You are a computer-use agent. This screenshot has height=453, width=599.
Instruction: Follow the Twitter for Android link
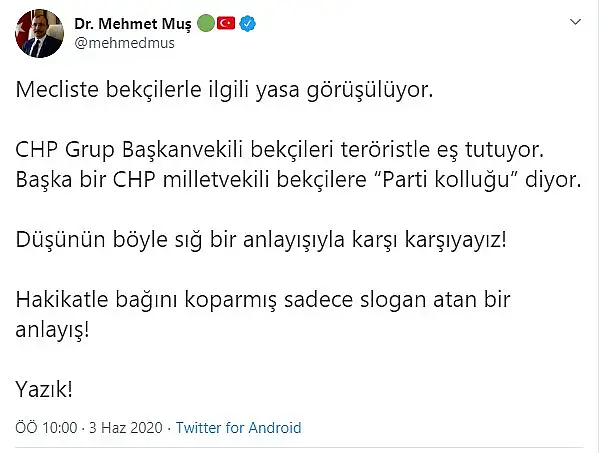pyautogui.click(x=239, y=428)
